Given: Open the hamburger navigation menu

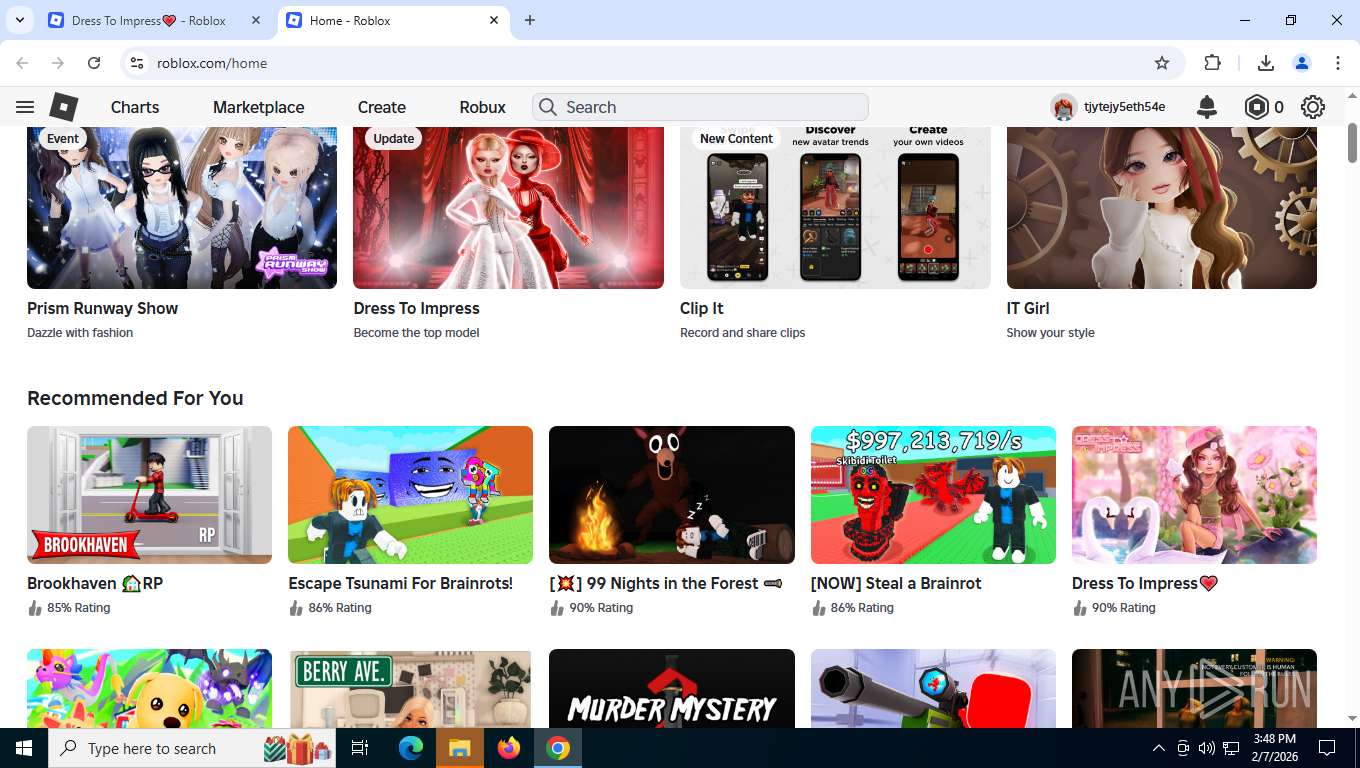Looking at the screenshot, I should pyautogui.click(x=25, y=107).
